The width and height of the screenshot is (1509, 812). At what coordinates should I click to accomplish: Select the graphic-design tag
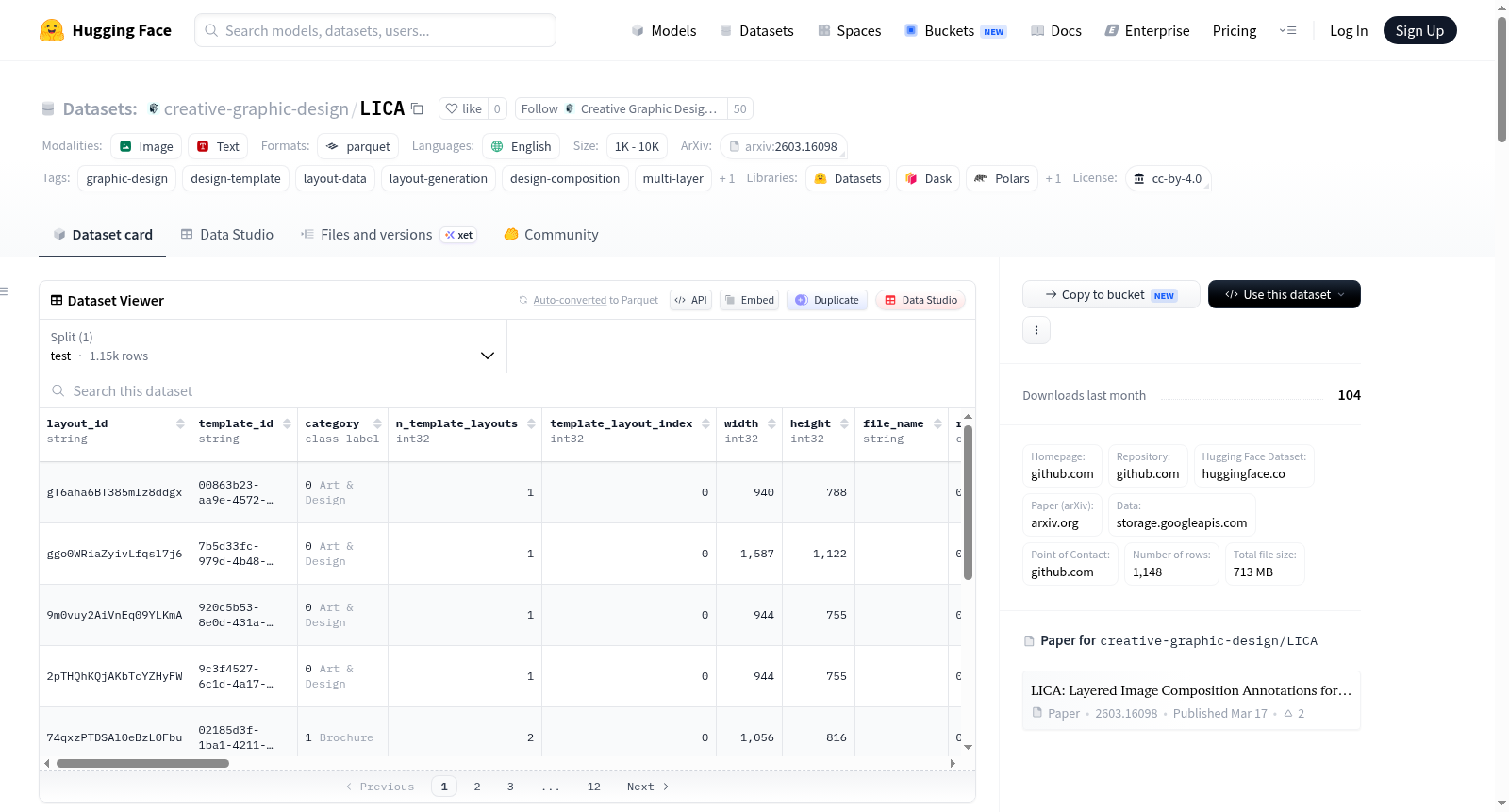[127, 178]
